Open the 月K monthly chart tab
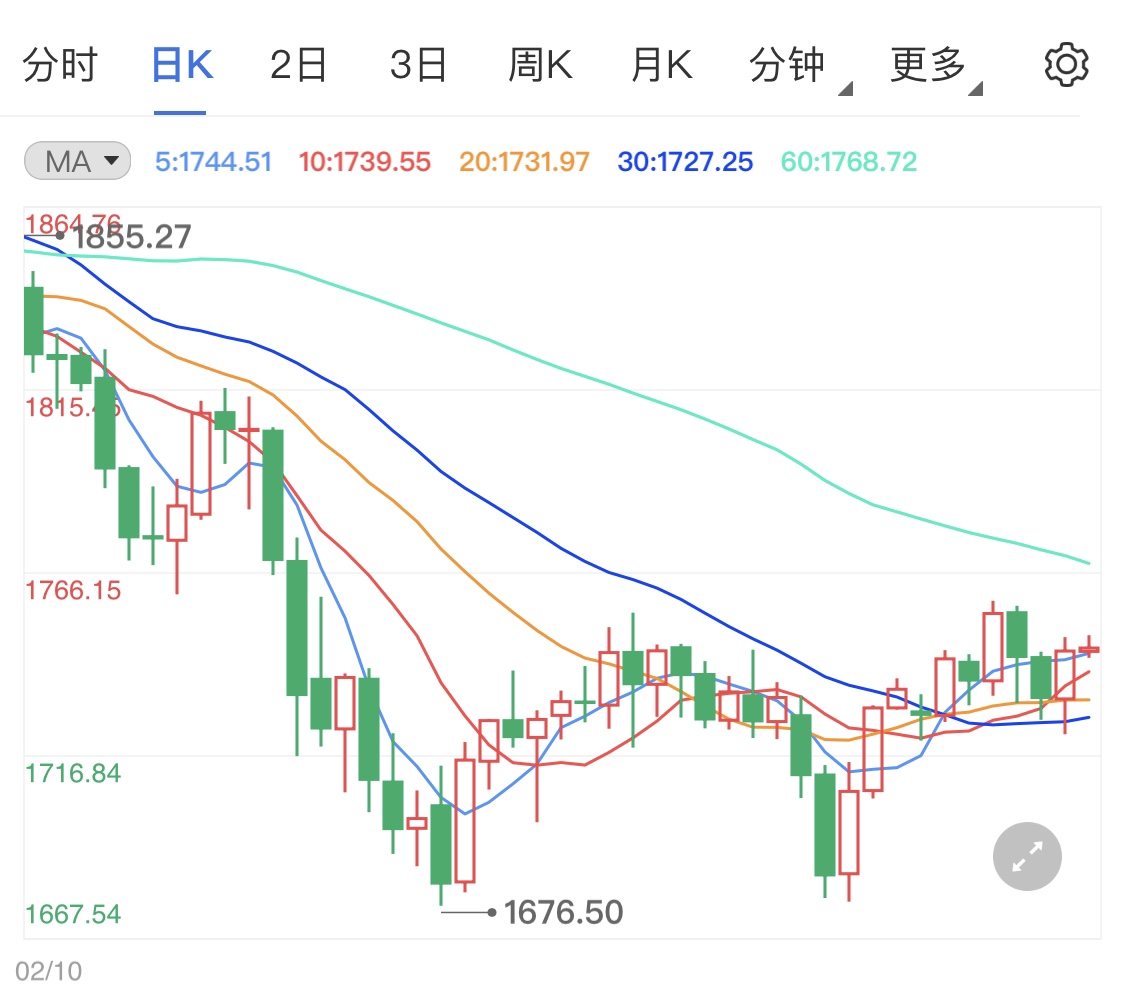The height and width of the screenshot is (996, 1125). pos(662,65)
